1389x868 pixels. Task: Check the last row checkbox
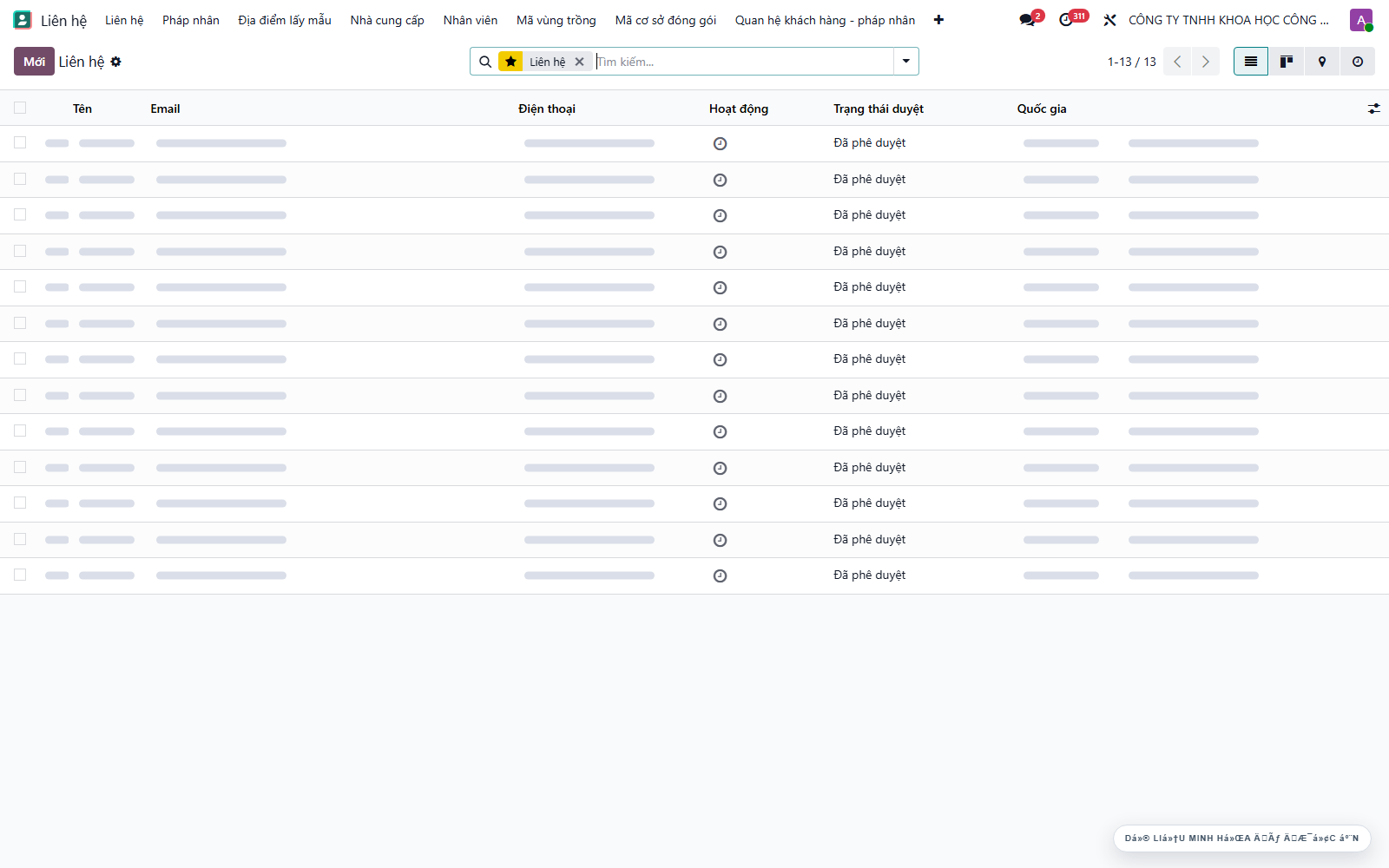click(20, 575)
